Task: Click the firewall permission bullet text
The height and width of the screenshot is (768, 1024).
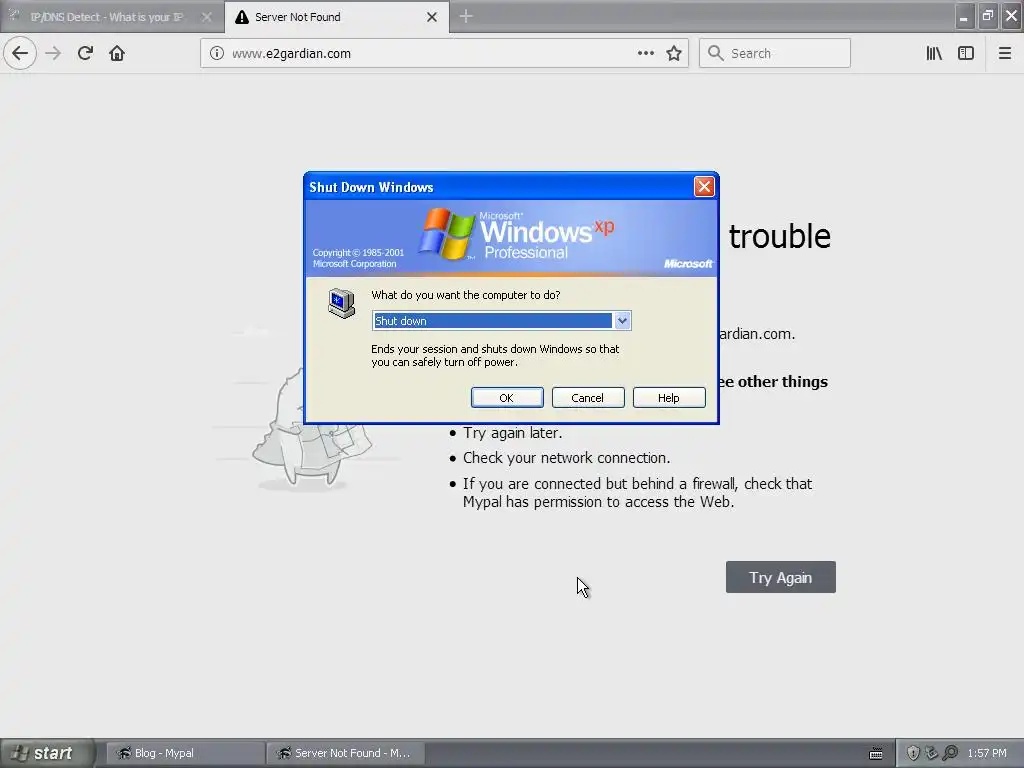Action: [637, 493]
